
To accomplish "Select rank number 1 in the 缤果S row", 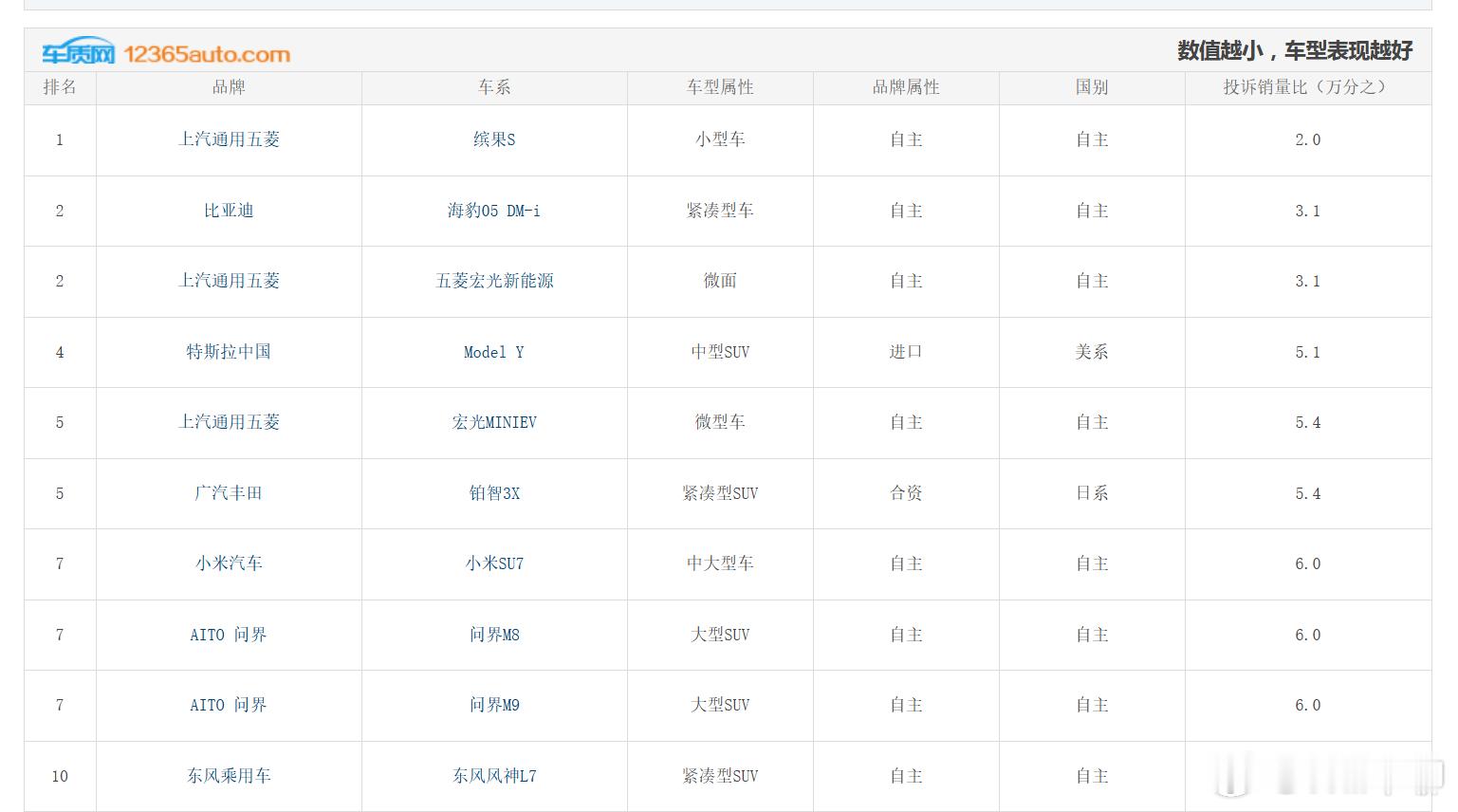I will tap(60, 139).
